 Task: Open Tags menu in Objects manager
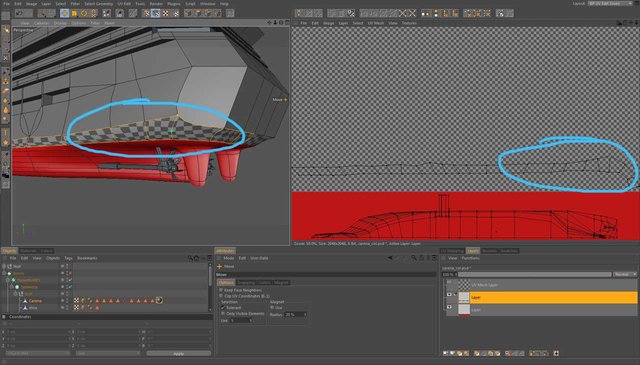click(x=68, y=258)
